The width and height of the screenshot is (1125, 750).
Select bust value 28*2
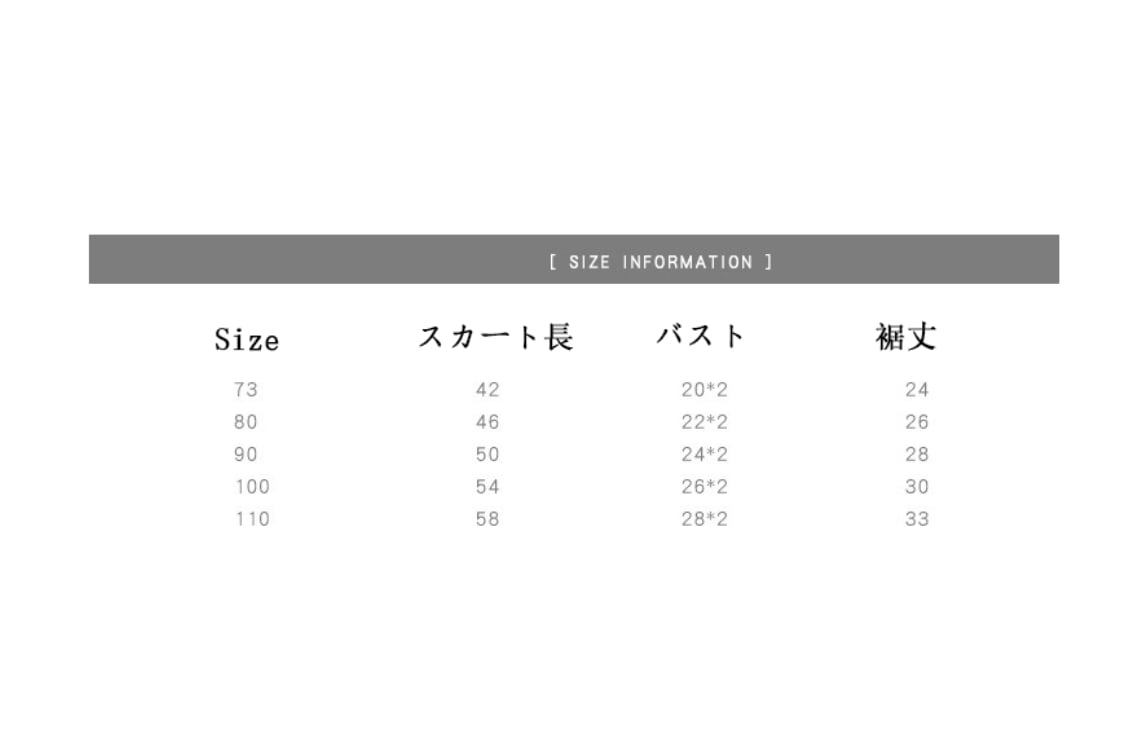[x=705, y=519]
